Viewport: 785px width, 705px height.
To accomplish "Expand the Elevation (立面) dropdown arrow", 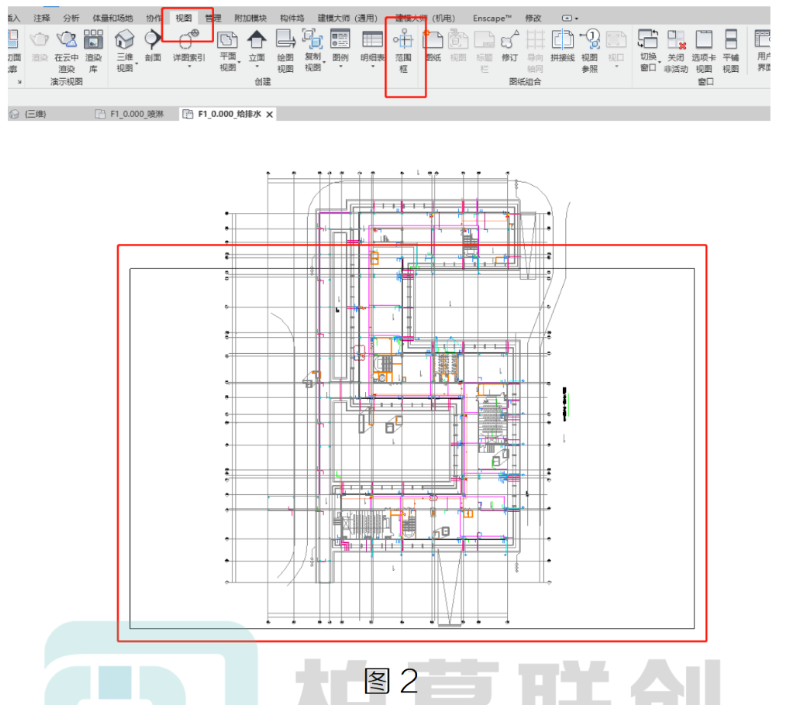I will coord(257,66).
